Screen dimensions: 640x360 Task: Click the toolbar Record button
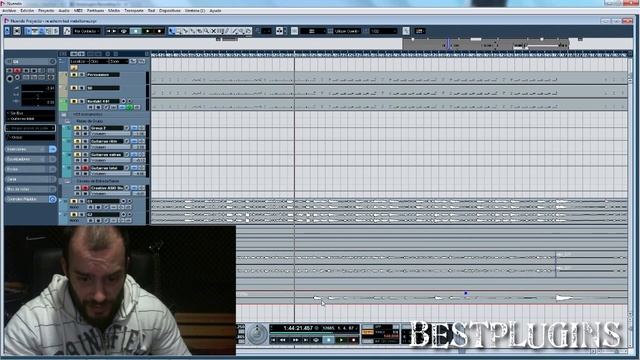click(x=159, y=31)
